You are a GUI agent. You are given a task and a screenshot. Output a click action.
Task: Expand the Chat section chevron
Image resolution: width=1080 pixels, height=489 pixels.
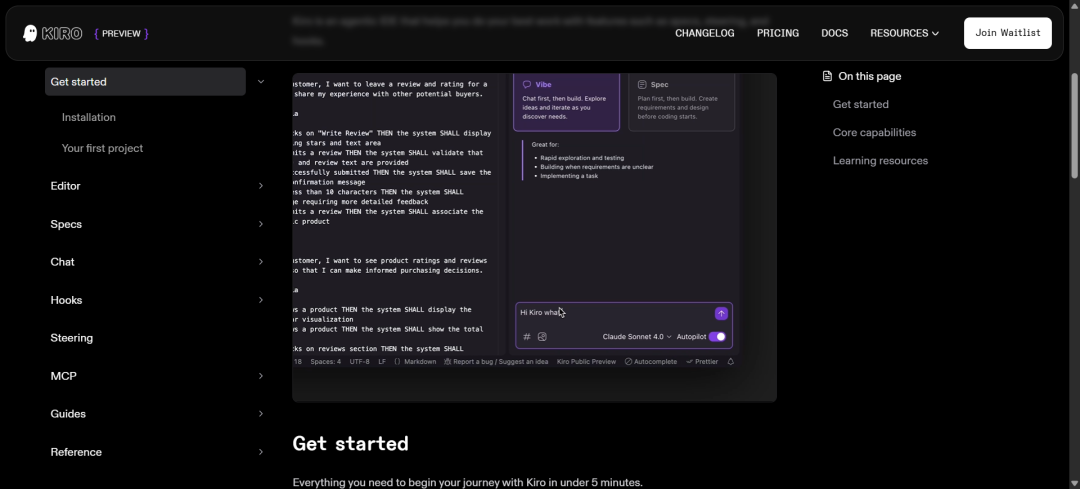point(260,262)
